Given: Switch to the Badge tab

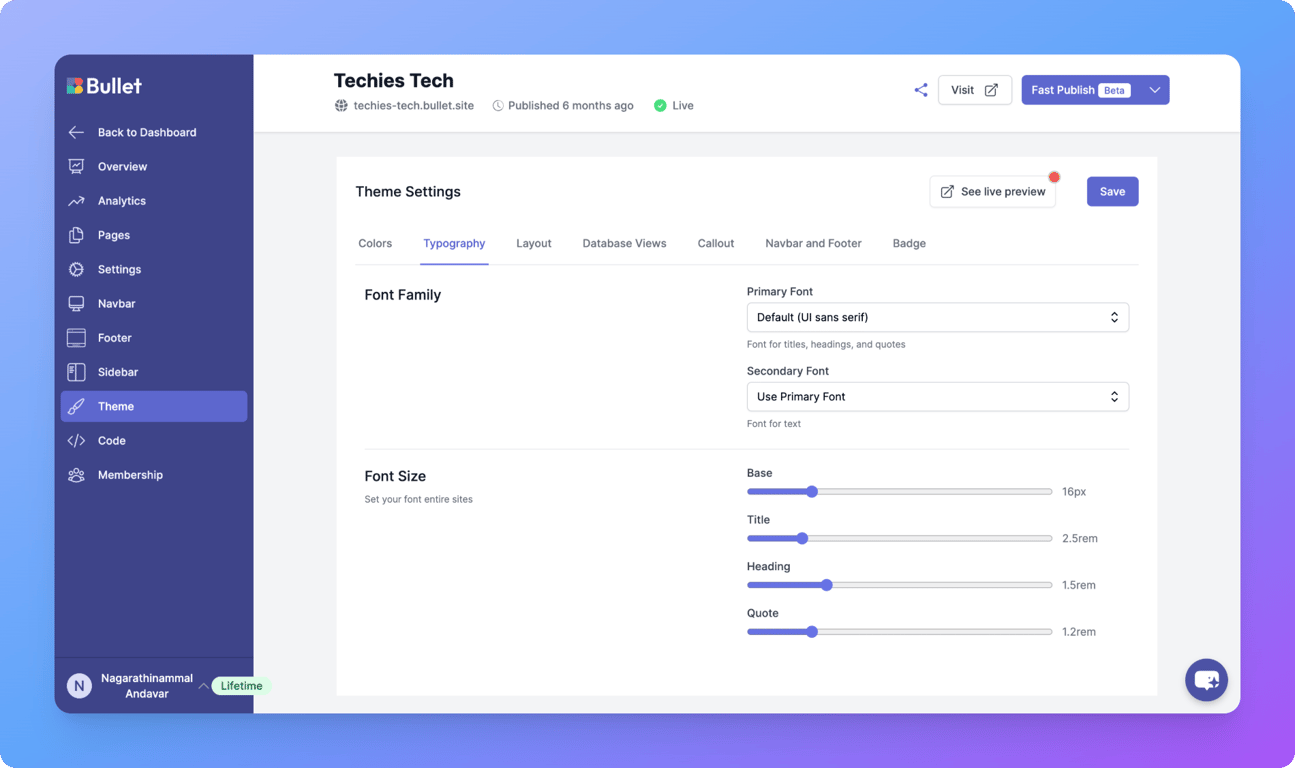Looking at the screenshot, I should tap(909, 243).
